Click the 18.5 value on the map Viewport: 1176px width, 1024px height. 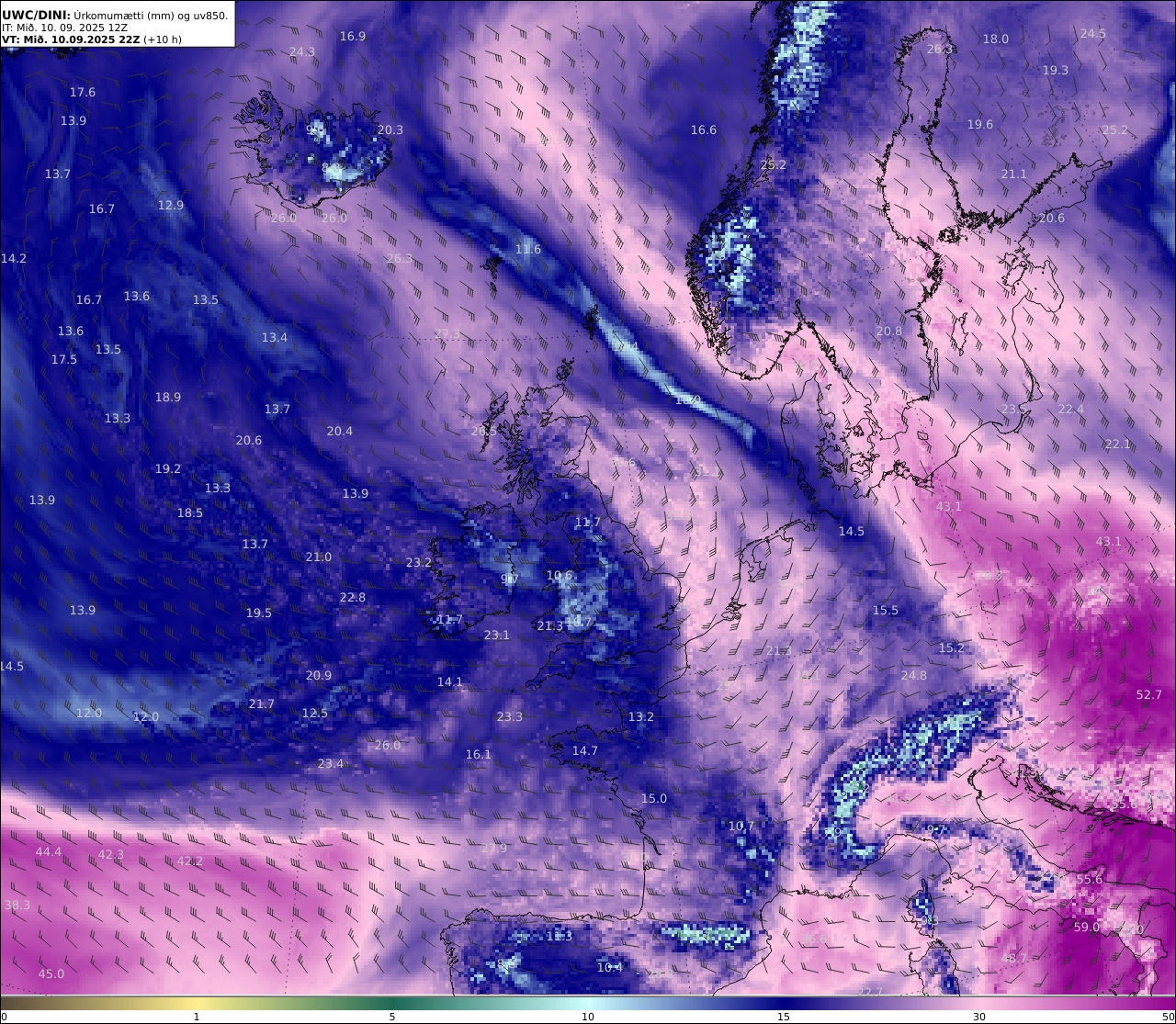190,512
